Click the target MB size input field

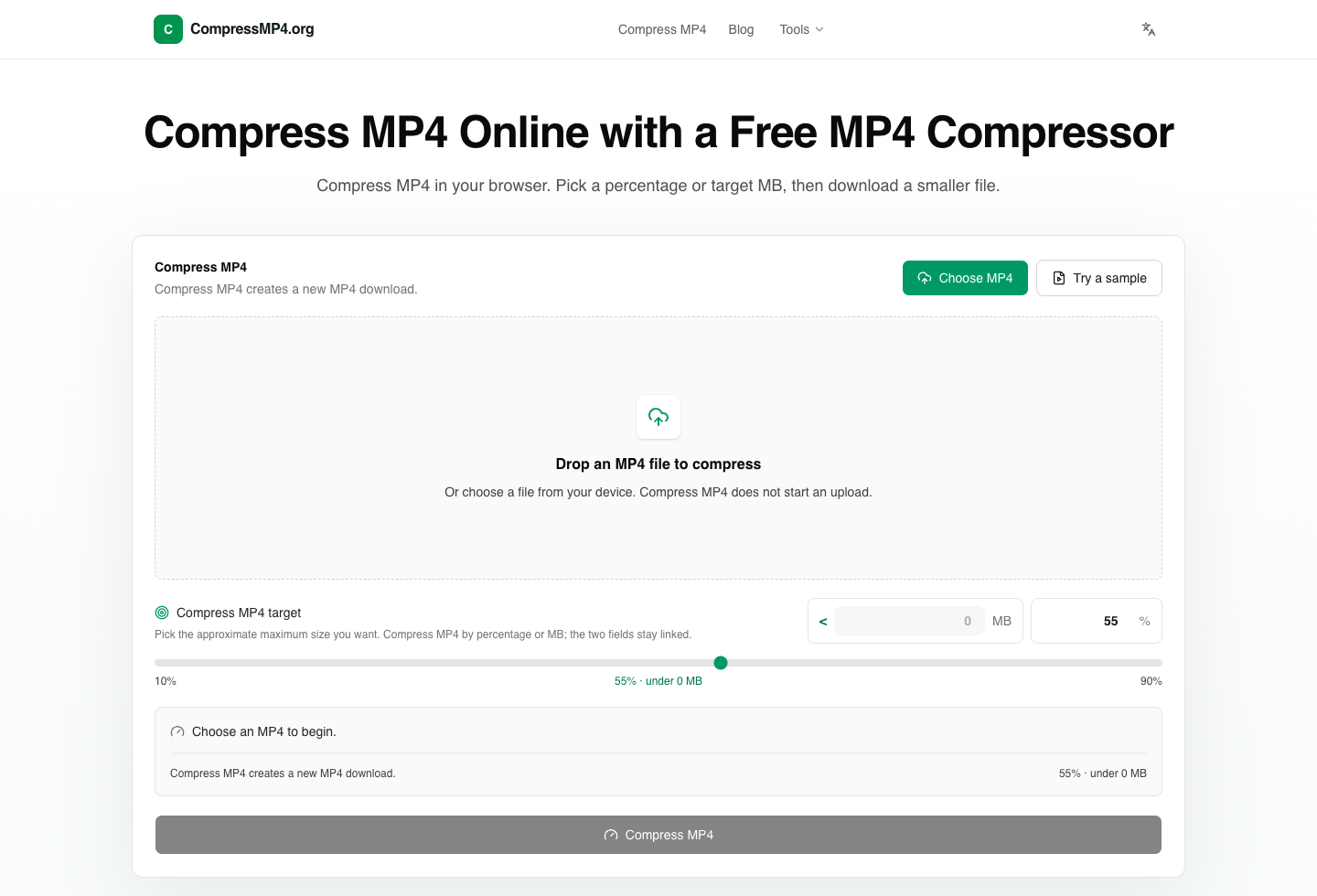909,621
